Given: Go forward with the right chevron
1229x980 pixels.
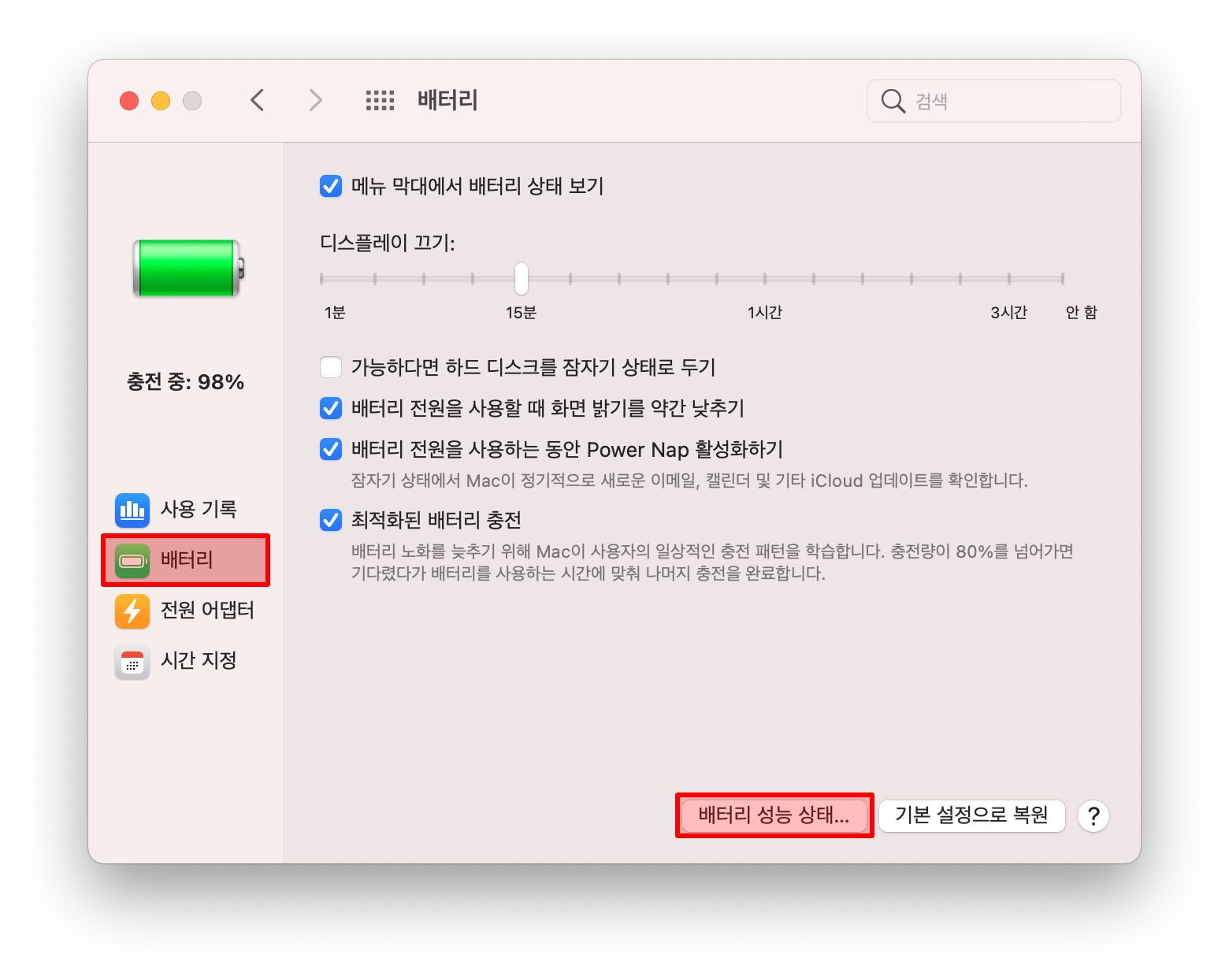Looking at the screenshot, I should tap(315, 100).
